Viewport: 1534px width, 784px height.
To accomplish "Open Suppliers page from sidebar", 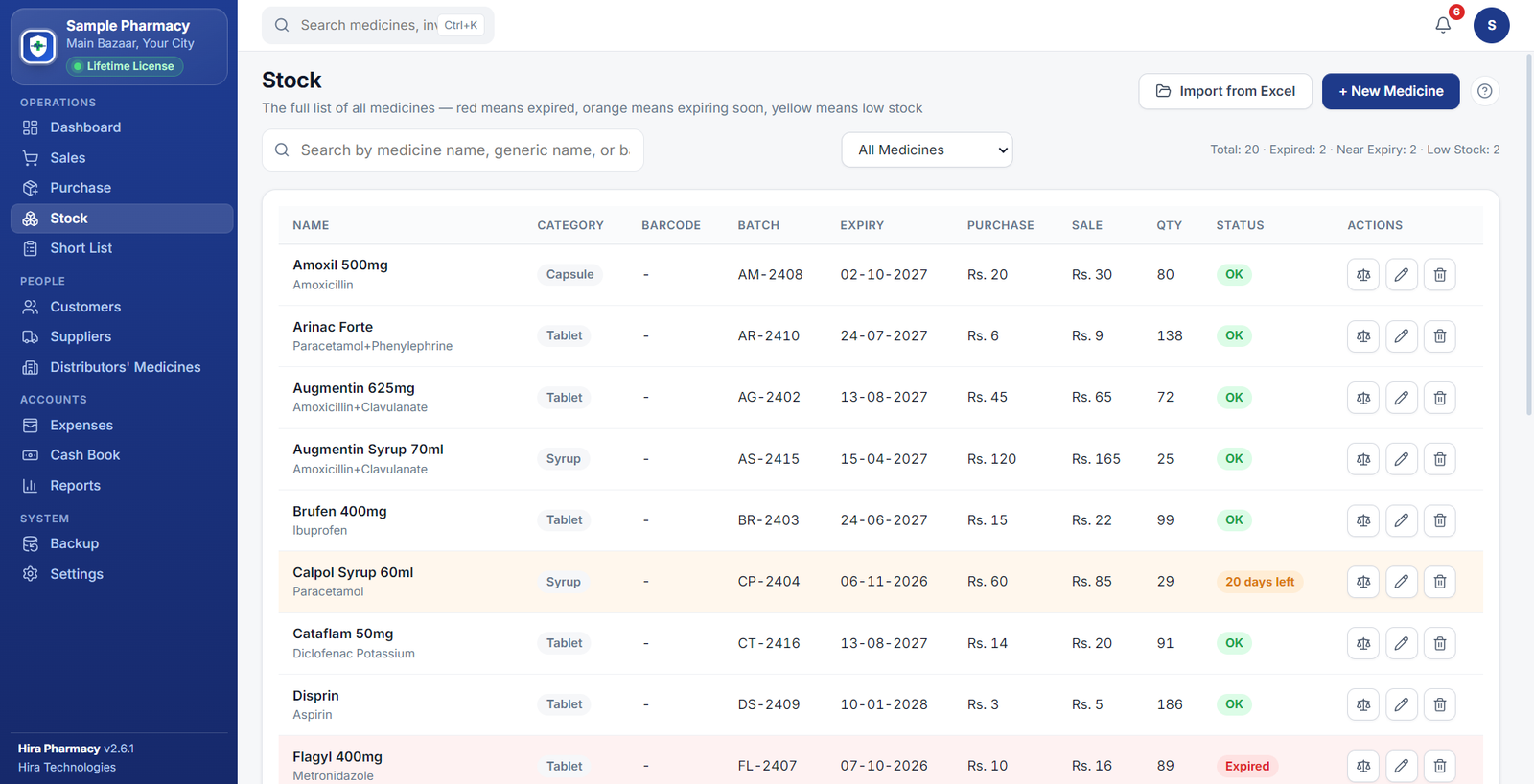I will click(x=122, y=336).
